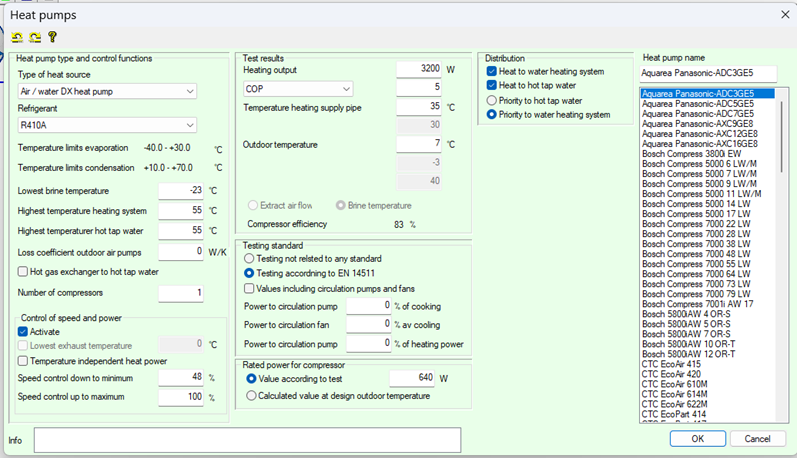Enable Hot gas exchanger to hot tap water
The width and height of the screenshot is (797, 458).
pos(23,272)
